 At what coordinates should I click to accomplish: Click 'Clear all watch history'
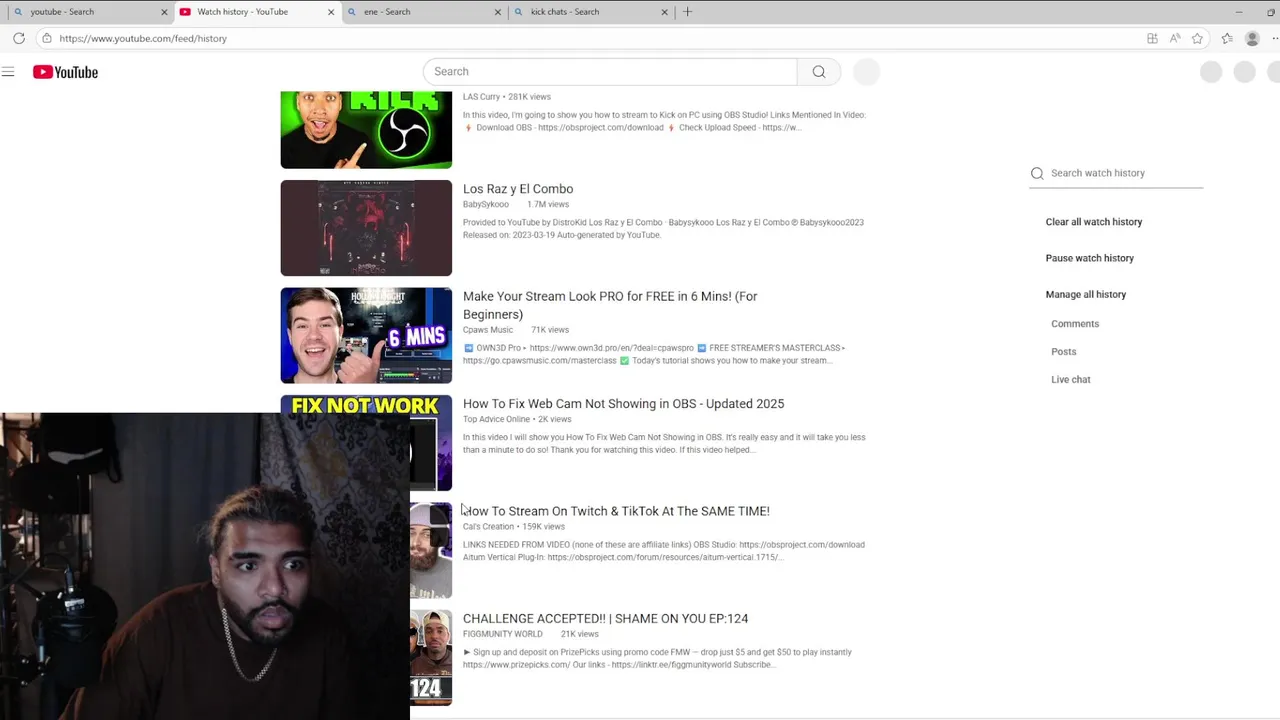tap(1094, 222)
